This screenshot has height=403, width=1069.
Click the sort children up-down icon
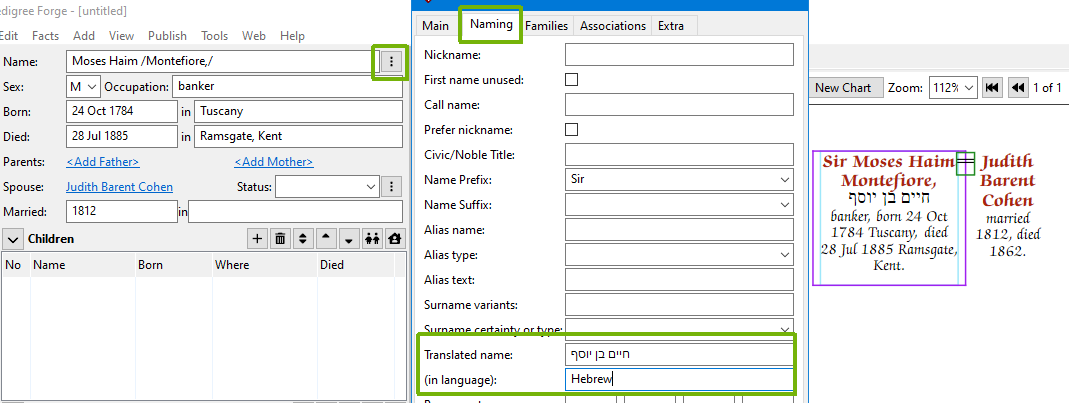303,239
